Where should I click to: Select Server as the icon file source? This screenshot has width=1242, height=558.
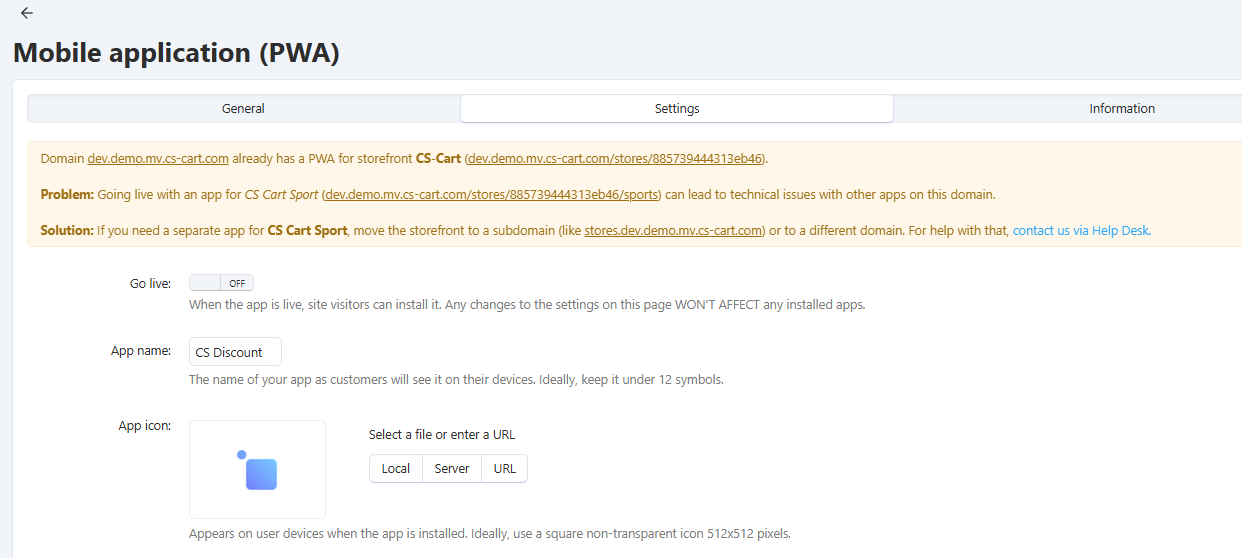tap(452, 469)
